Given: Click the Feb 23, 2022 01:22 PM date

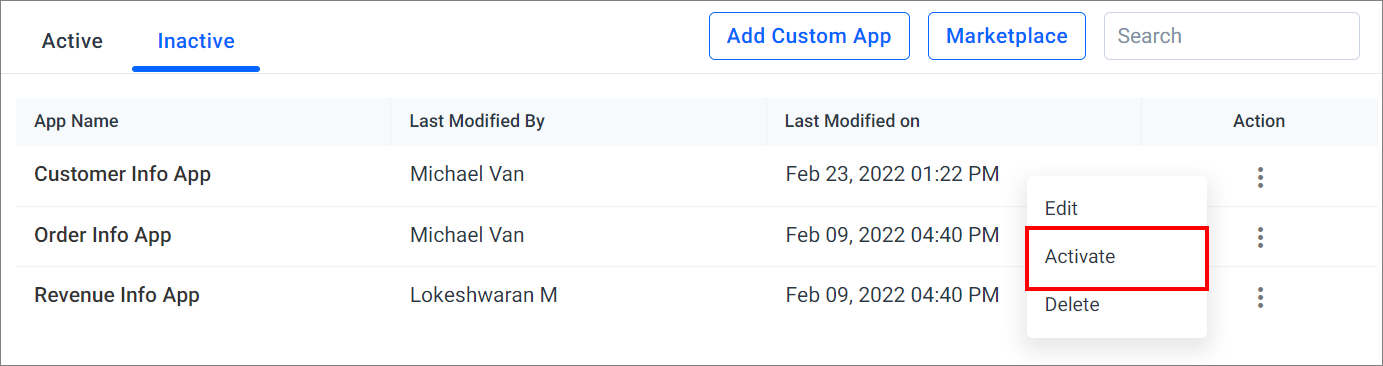Looking at the screenshot, I should 892,175.
